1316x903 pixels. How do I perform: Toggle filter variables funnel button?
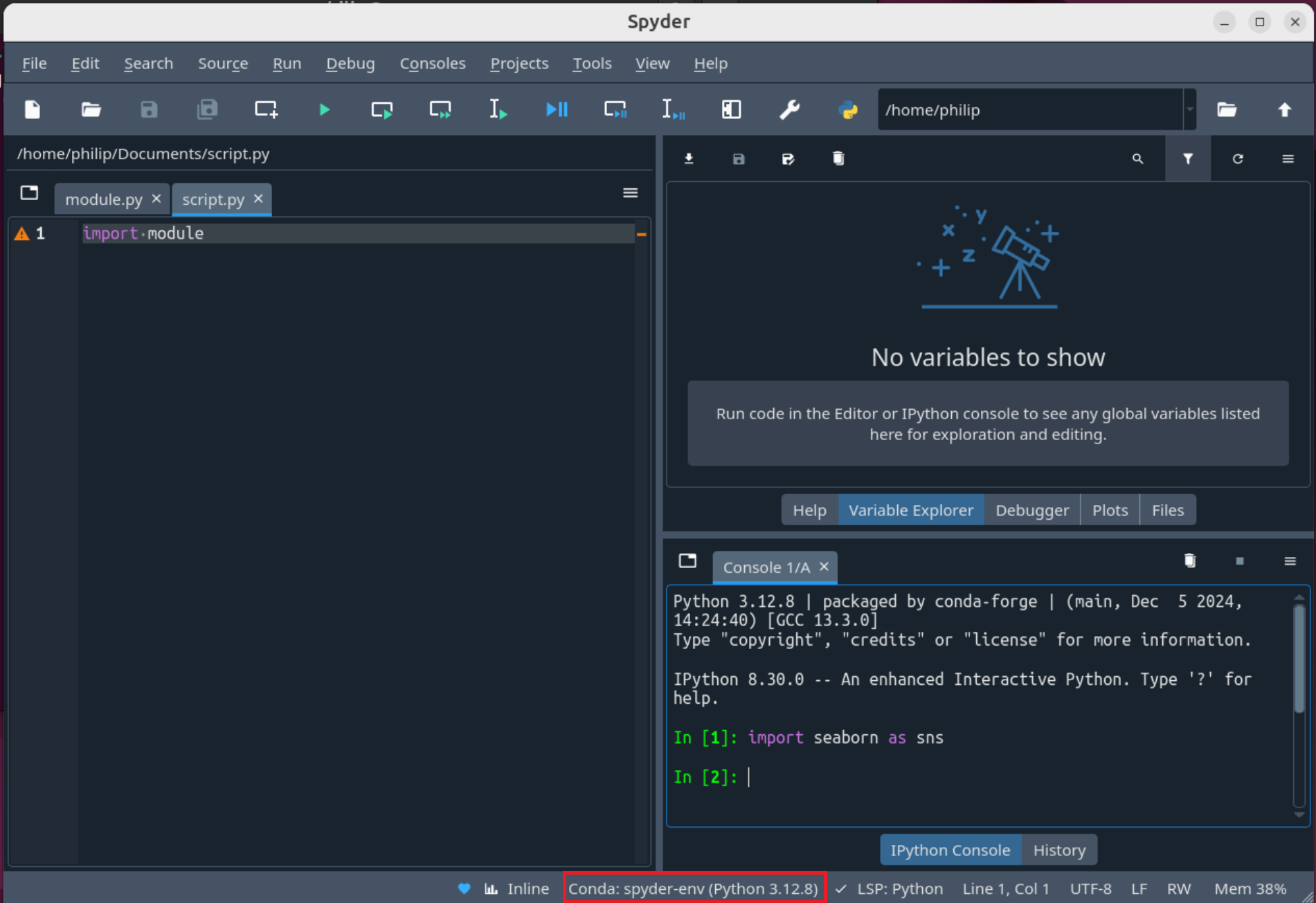[x=1188, y=158]
